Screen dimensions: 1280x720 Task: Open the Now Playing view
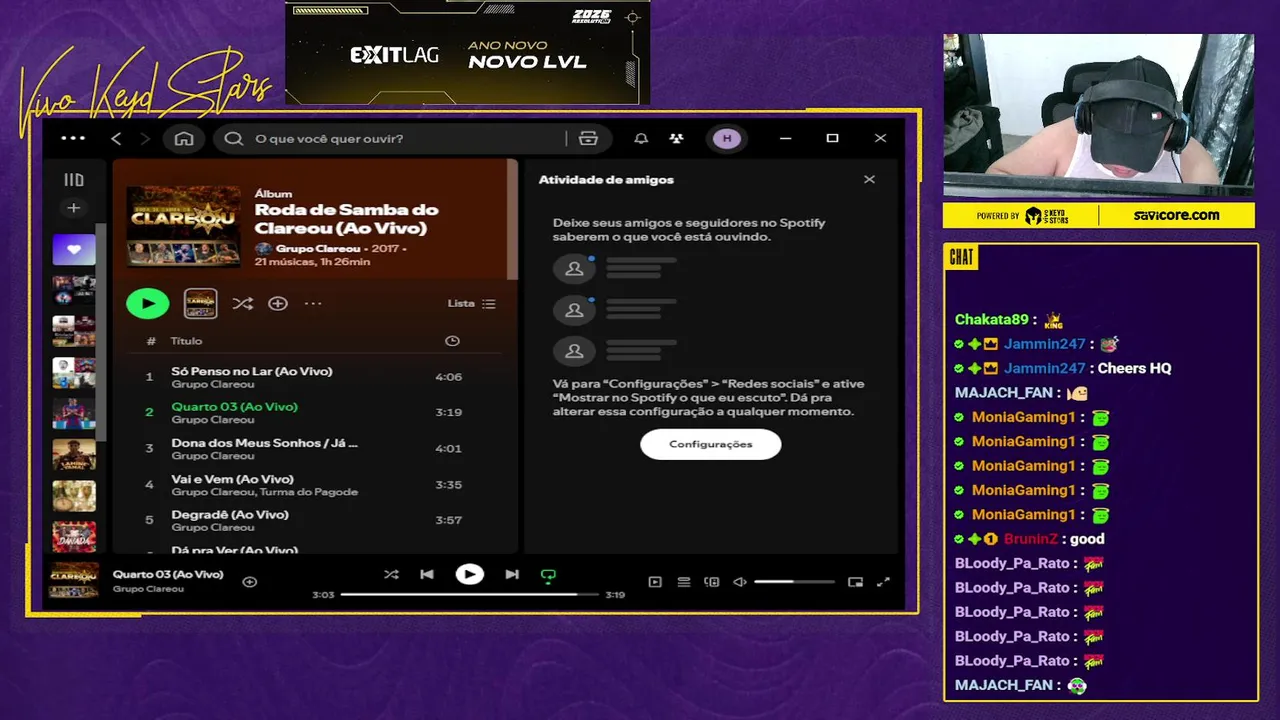point(655,581)
